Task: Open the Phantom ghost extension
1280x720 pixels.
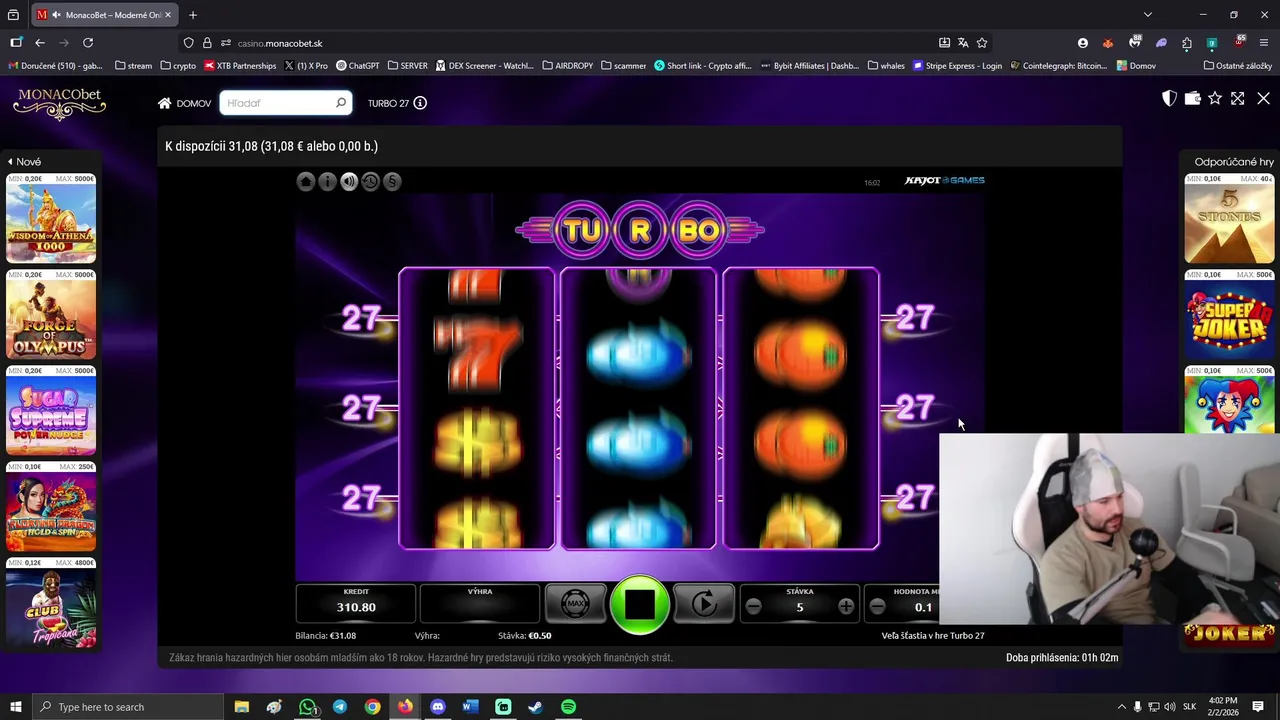Action: pyautogui.click(x=1161, y=43)
